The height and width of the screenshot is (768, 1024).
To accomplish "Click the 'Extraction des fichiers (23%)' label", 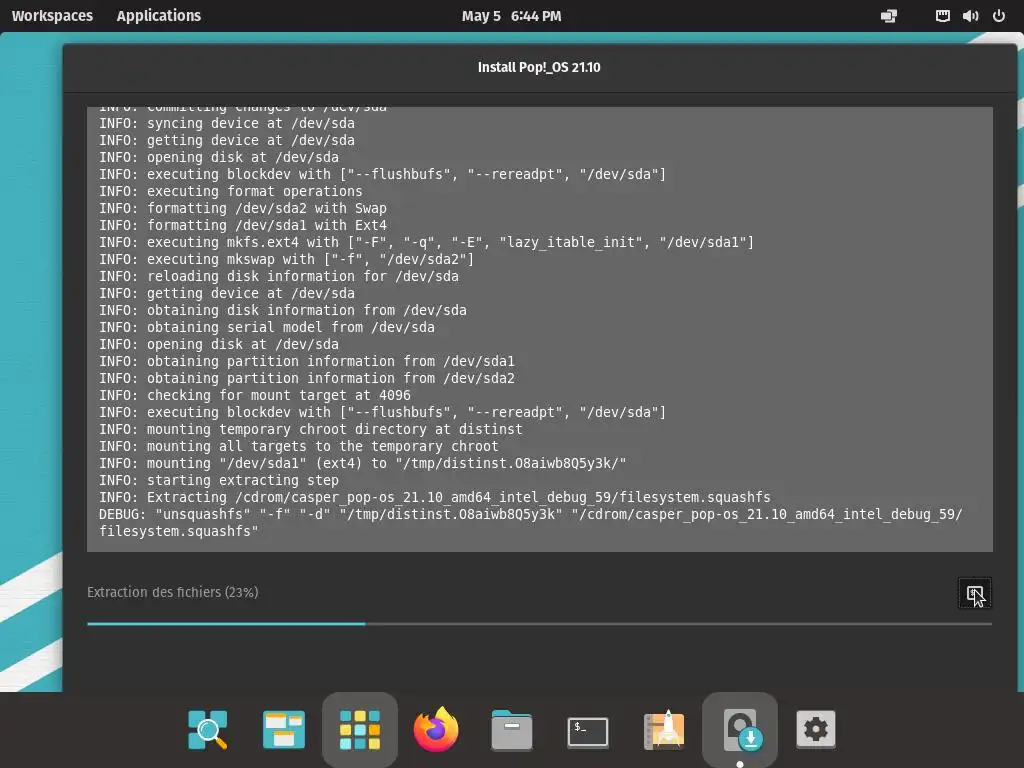I will (172, 592).
